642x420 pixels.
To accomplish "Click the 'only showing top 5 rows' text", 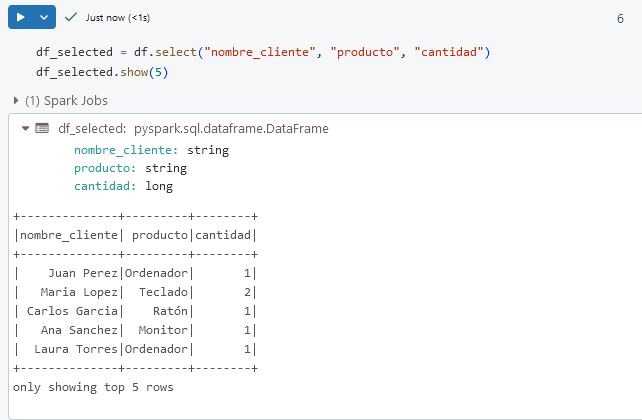I will (x=93, y=386).
